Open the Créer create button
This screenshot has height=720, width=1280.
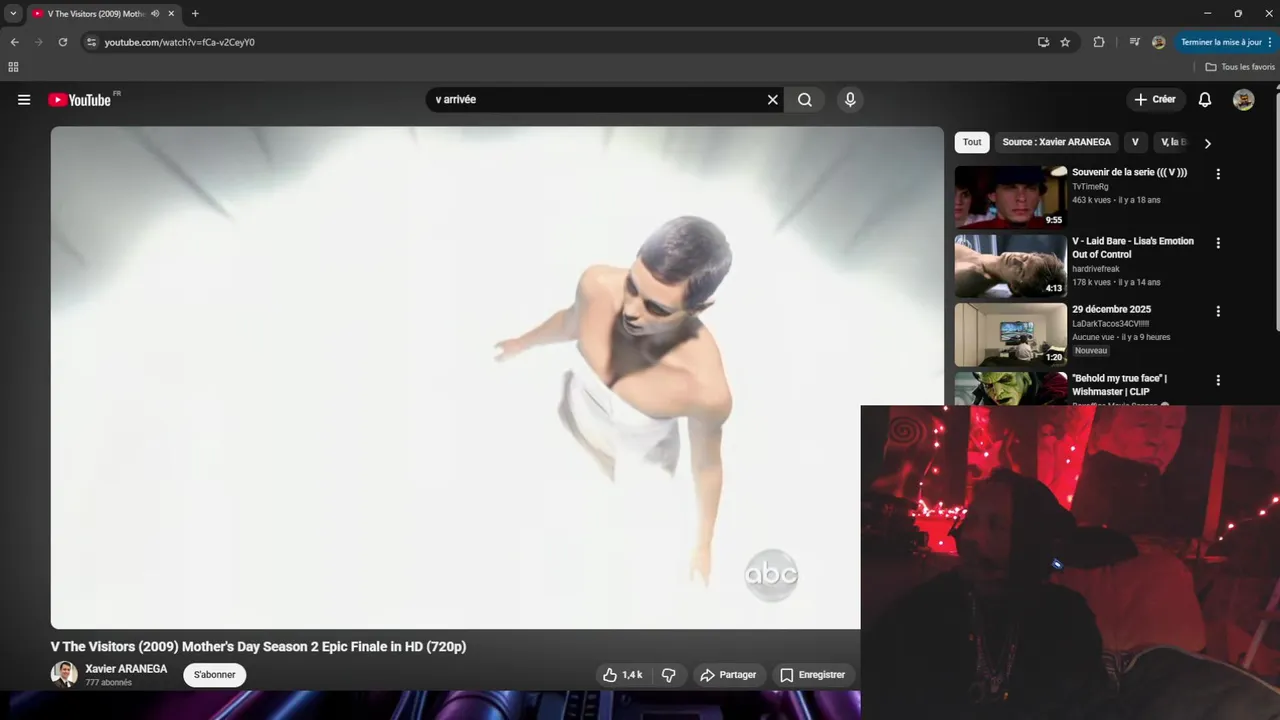pyautogui.click(x=1155, y=100)
